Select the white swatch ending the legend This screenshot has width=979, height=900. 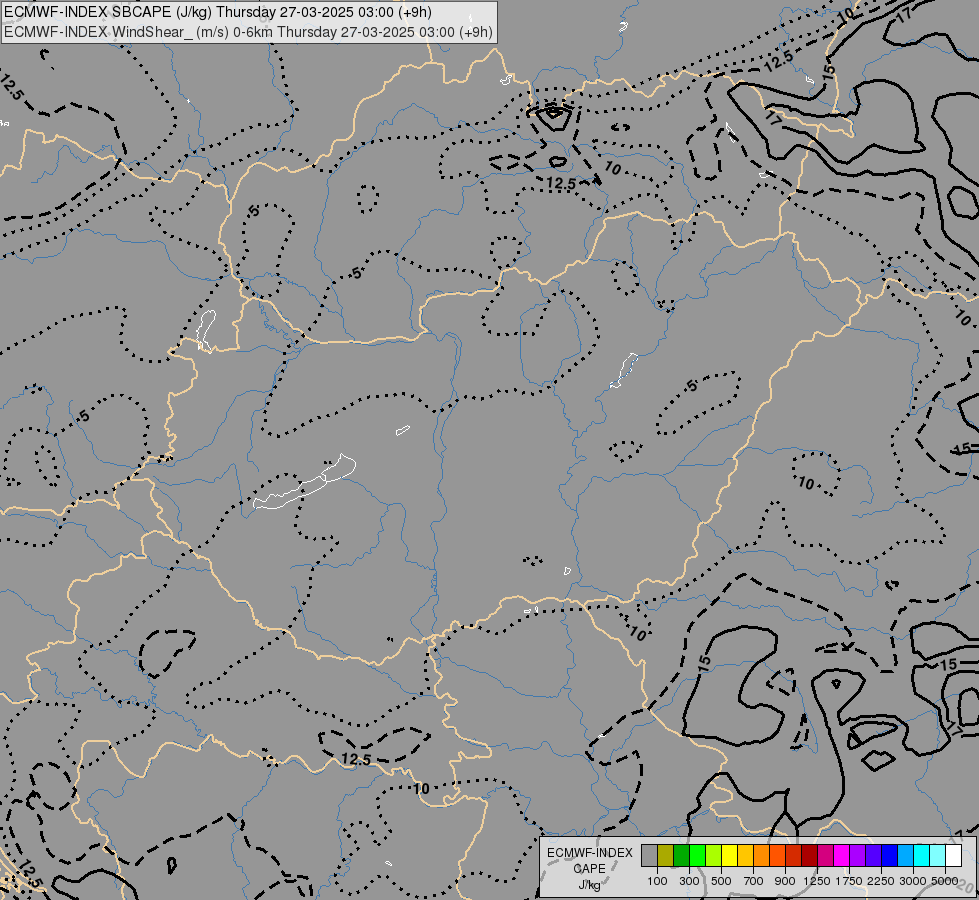tap(954, 855)
